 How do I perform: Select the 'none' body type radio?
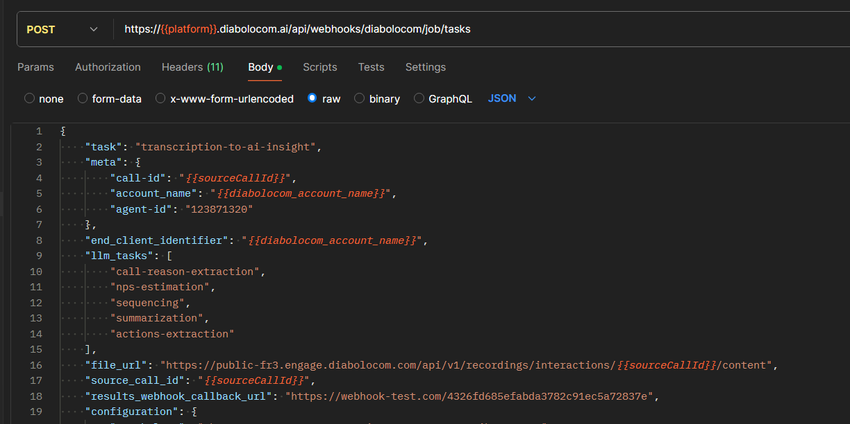[x=30, y=99]
